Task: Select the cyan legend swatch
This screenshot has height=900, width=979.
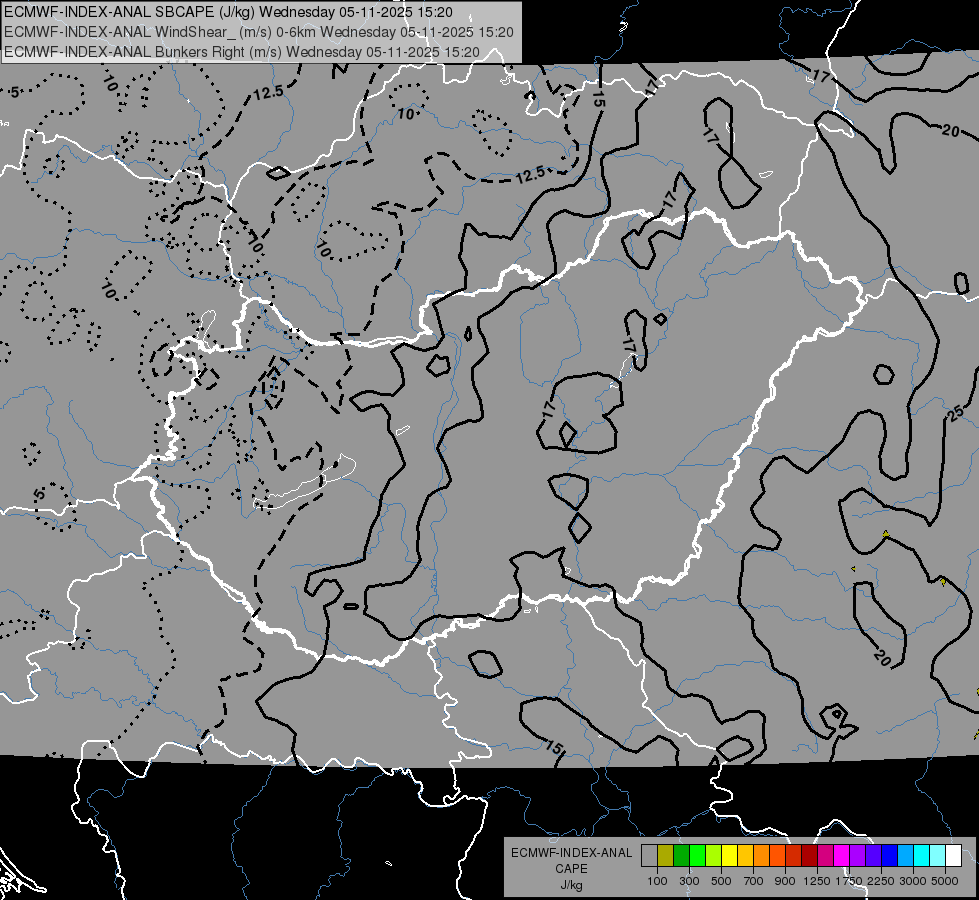Action: pyautogui.click(x=922, y=856)
